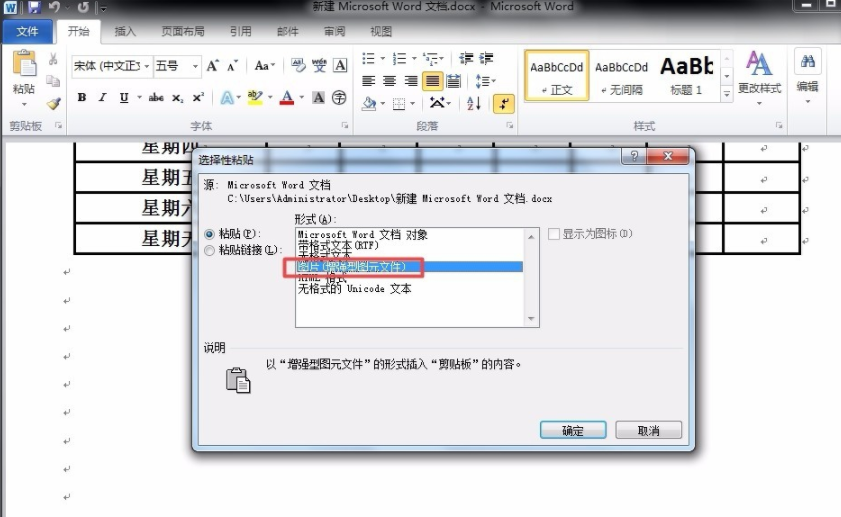The height and width of the screenshot is (517, 841).
Task: Switch to the Page Layout (页面布局) tab
Action: click(183, 31)
